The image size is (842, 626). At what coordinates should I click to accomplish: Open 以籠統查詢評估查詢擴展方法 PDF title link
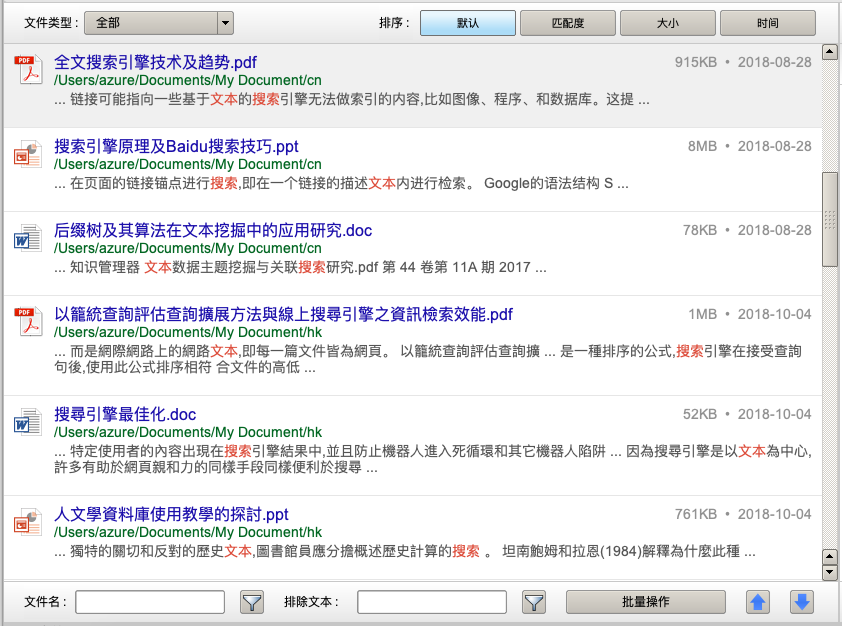(x=283, y=314)
